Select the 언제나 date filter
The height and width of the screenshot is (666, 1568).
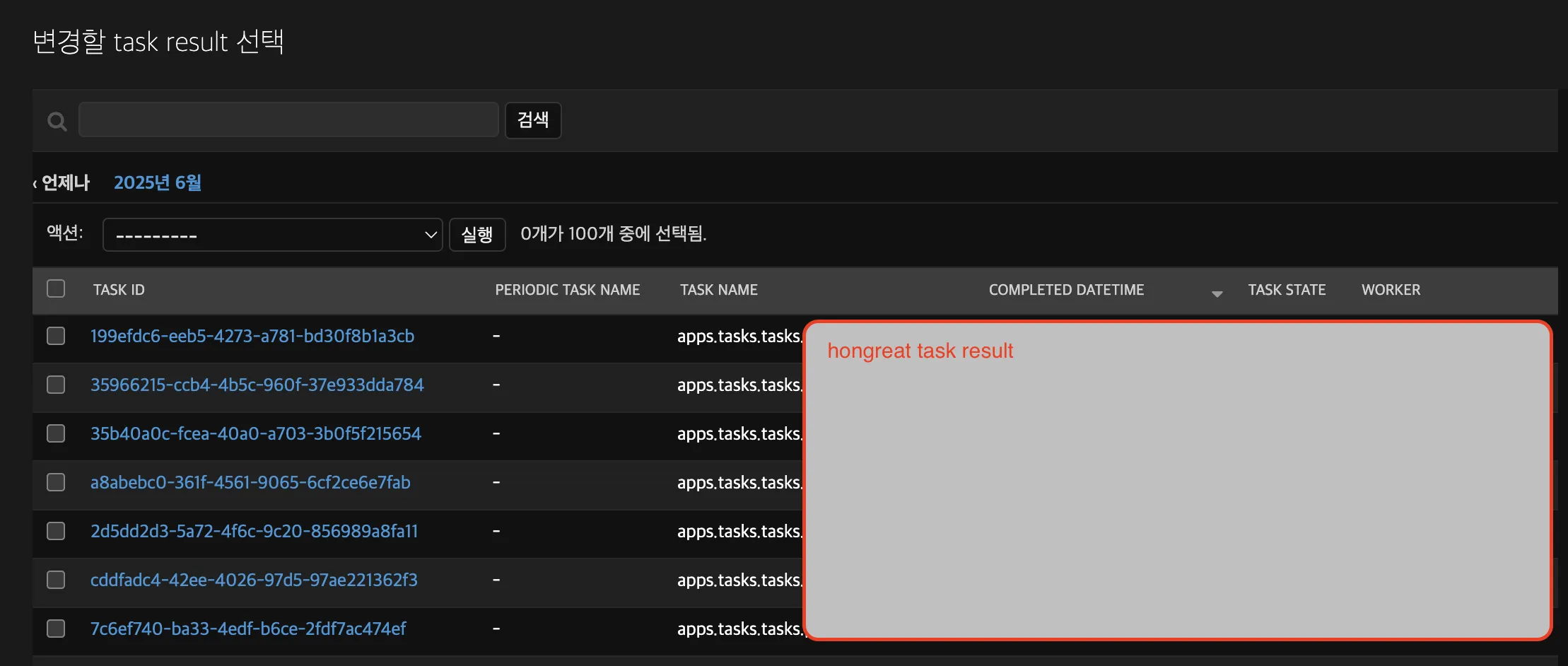click(x=64, y=182)
